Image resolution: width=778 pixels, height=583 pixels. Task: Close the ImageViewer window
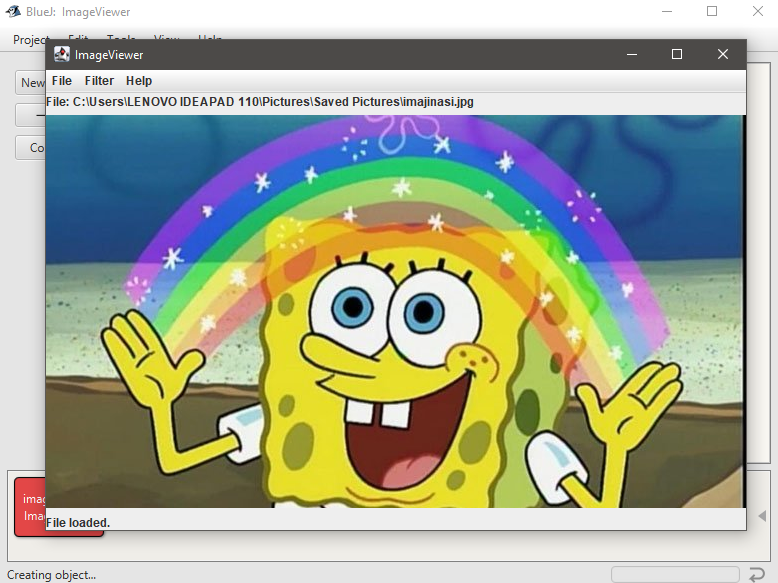pos(722,54)
